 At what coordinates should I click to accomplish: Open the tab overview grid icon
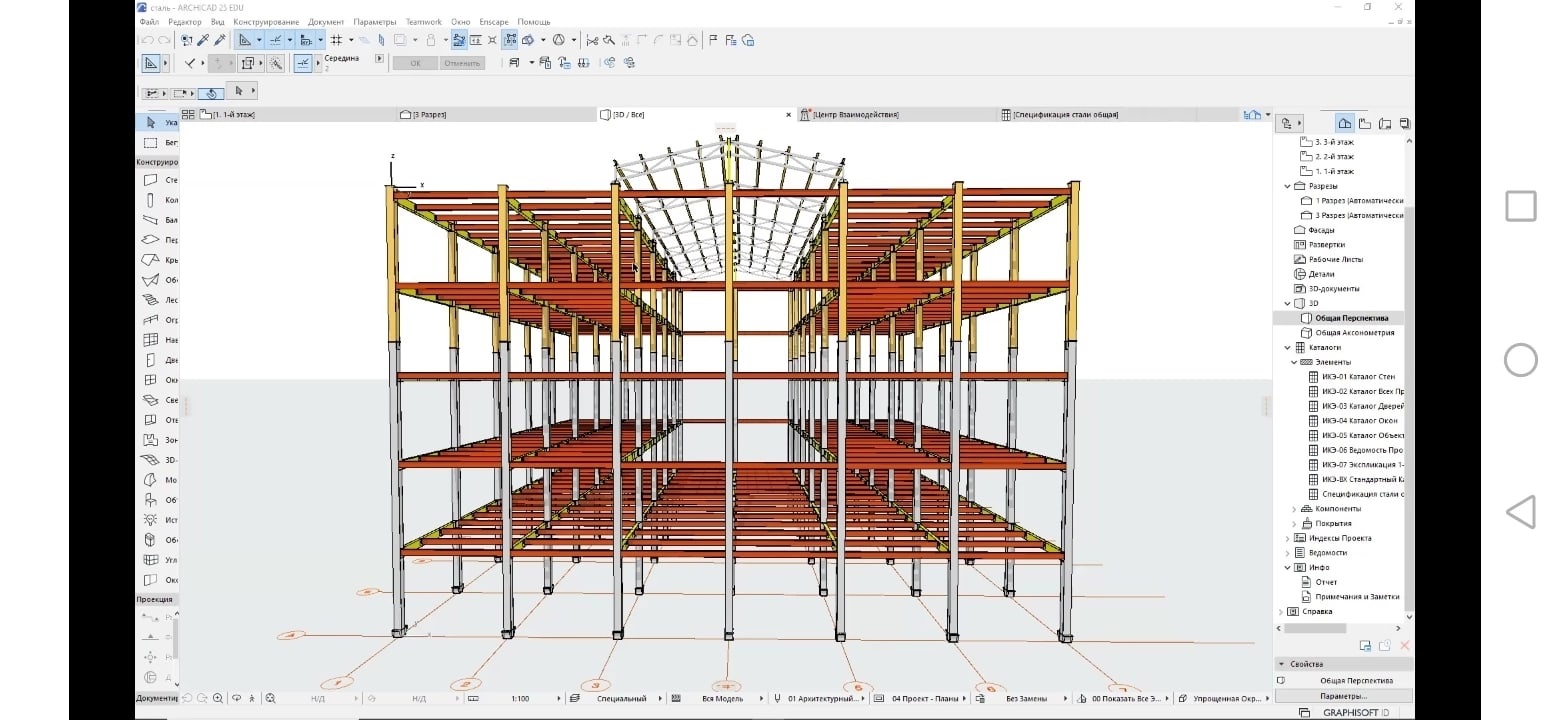coord(188,115)
